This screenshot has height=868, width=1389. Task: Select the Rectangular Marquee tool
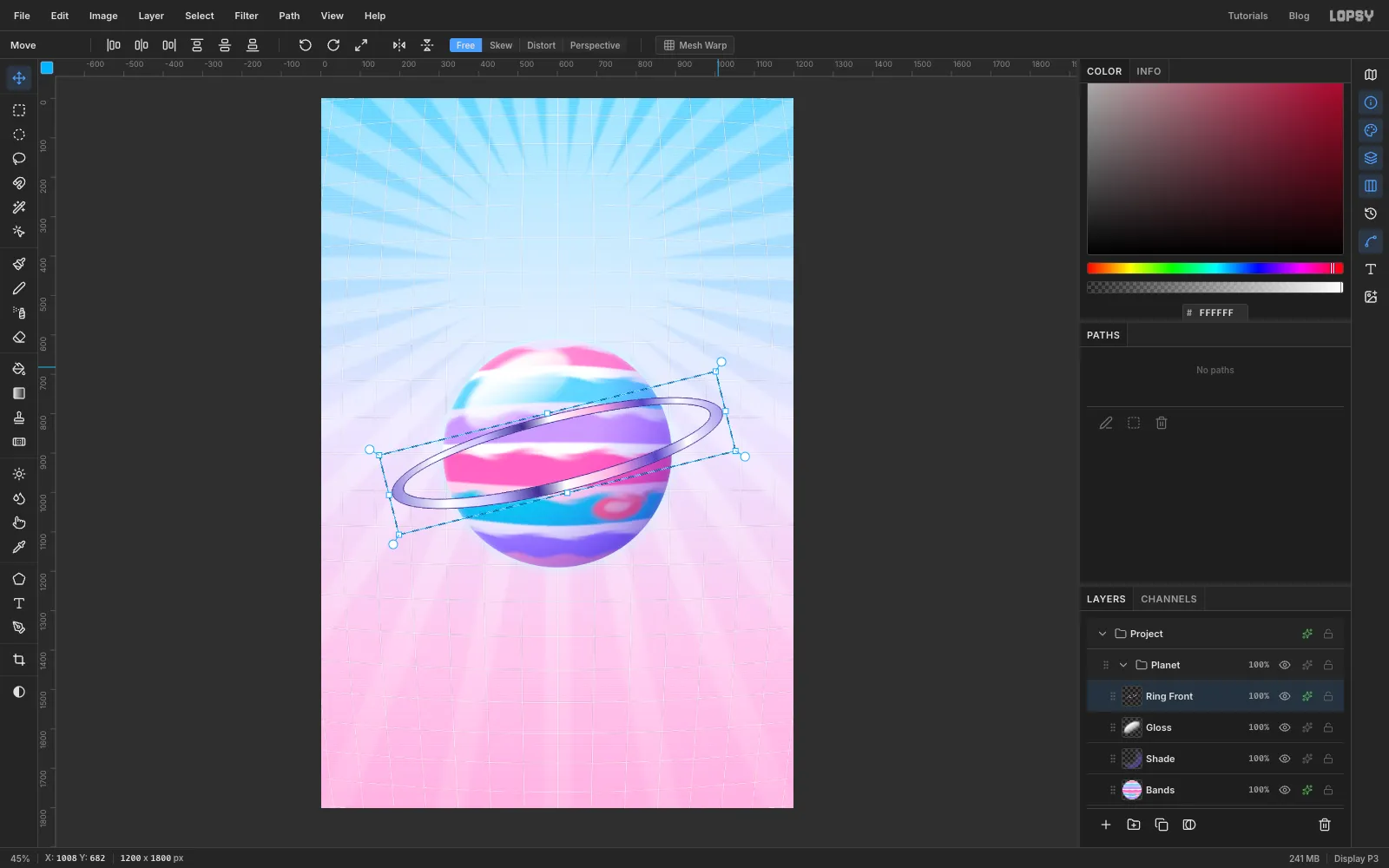(x=19, y=110)
